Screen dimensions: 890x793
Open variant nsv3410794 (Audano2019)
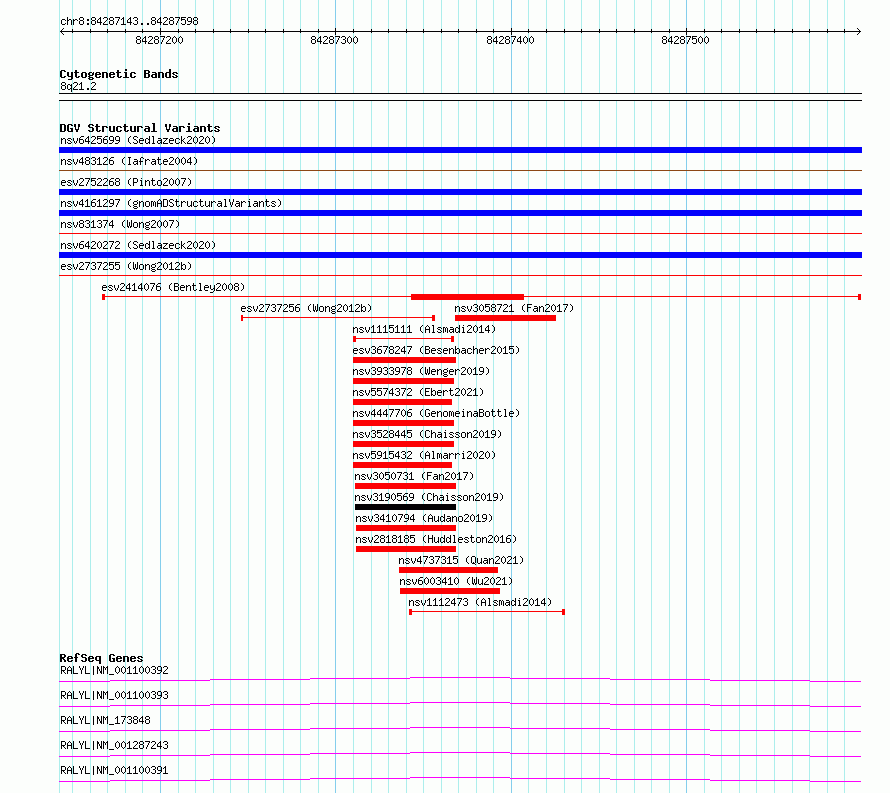[x=424, y=518]
